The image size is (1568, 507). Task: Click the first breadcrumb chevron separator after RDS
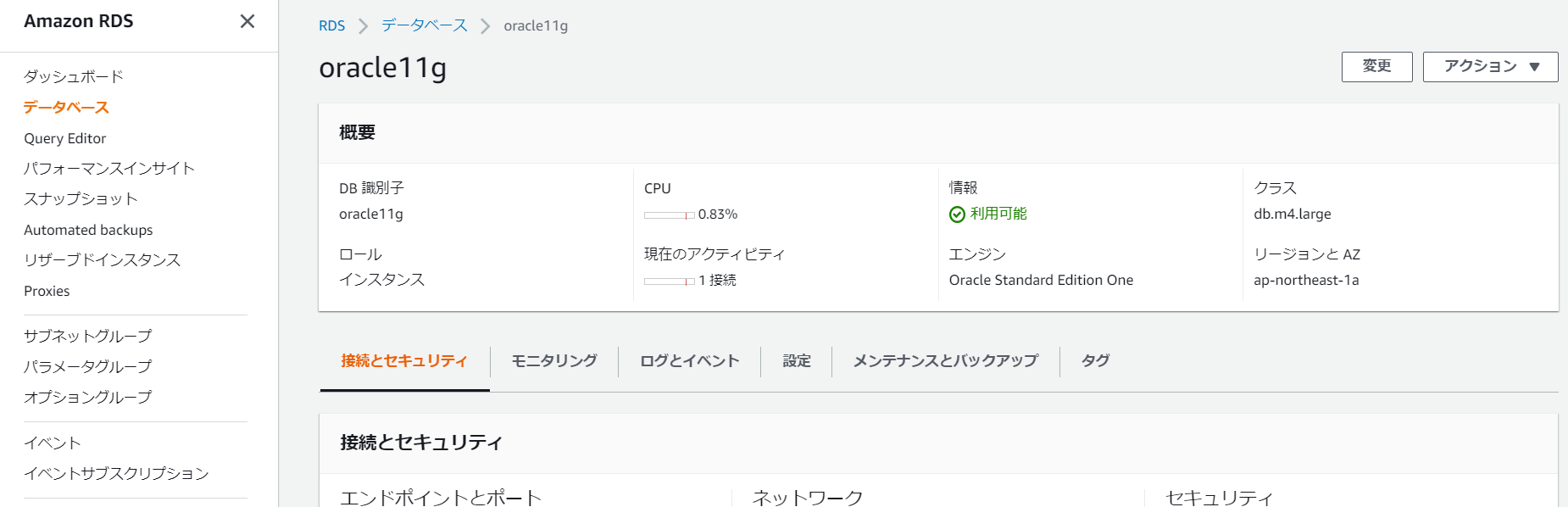click(364, 26)
